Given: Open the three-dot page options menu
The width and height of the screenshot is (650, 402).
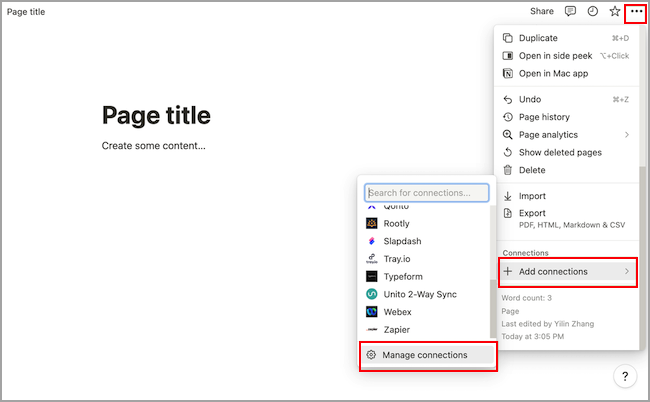Looking at the screenshot, I should click(636, 12).
